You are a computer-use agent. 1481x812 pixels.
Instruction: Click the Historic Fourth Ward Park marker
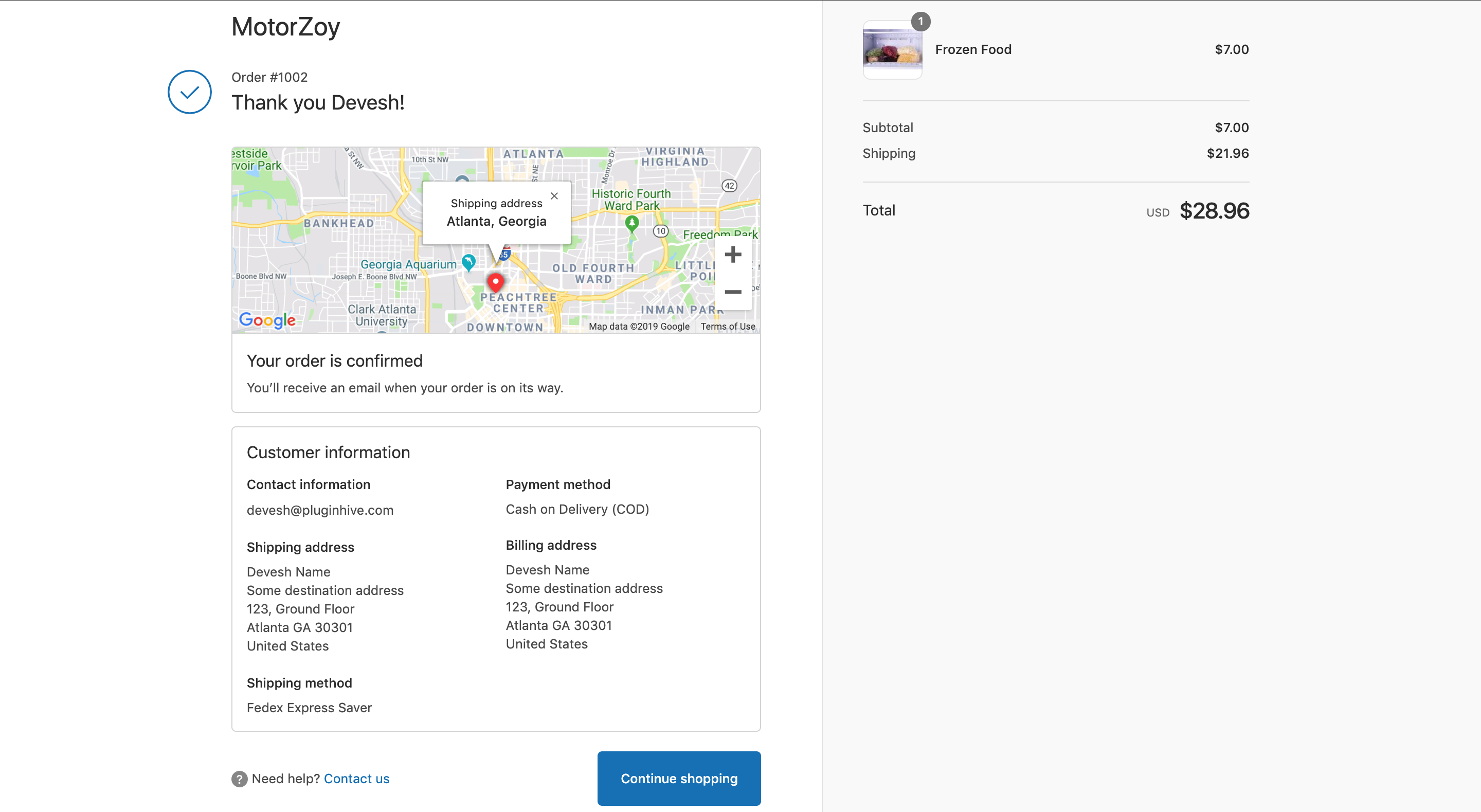[x=632, y=224]
